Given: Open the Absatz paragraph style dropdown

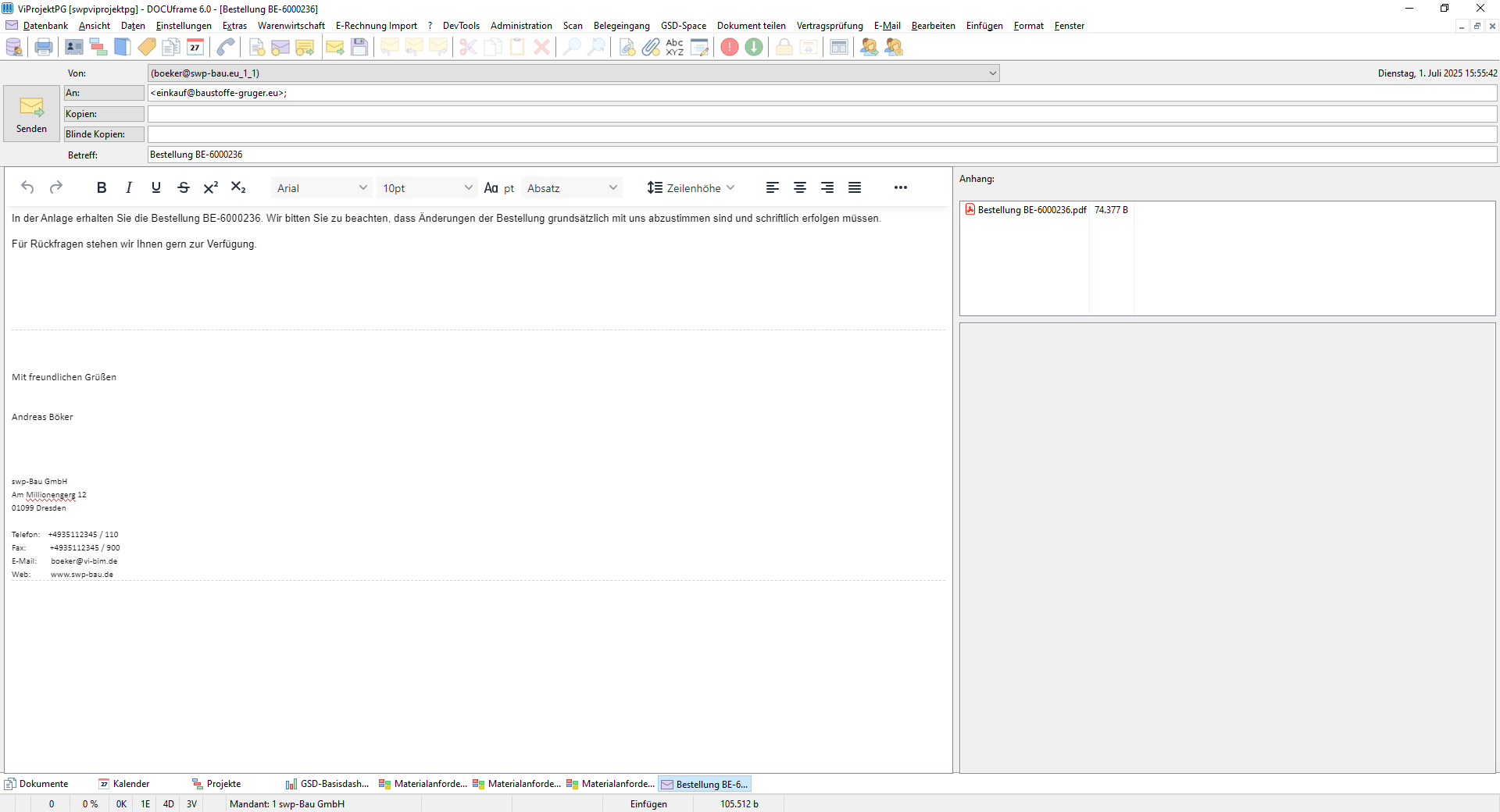Looking at the screenshot, I should (572, 188).
